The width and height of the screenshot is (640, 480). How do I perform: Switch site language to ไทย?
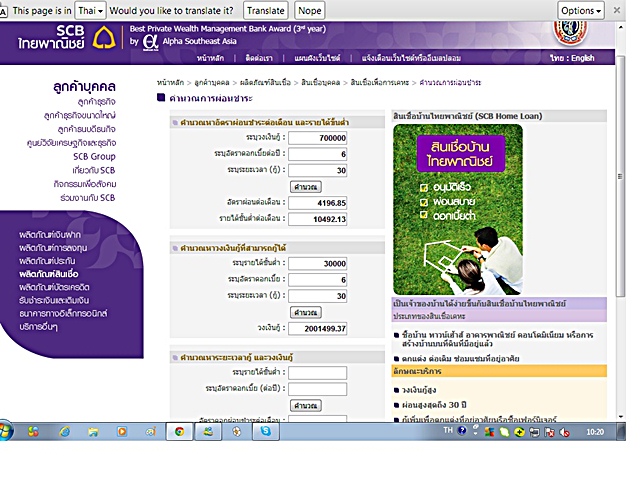point(556,58)
